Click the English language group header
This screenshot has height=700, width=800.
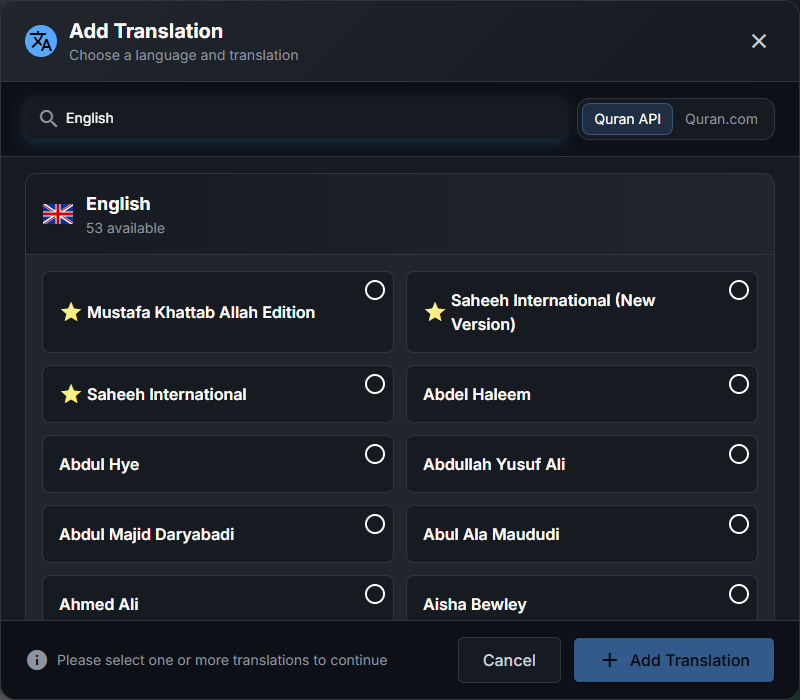click(x=400, y=214)
